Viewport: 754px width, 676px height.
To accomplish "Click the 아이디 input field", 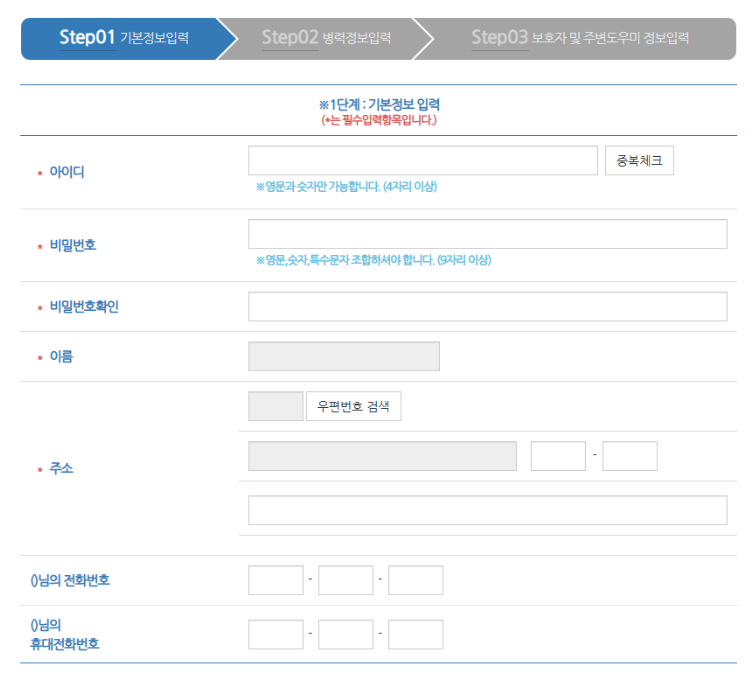I will 423,161.
